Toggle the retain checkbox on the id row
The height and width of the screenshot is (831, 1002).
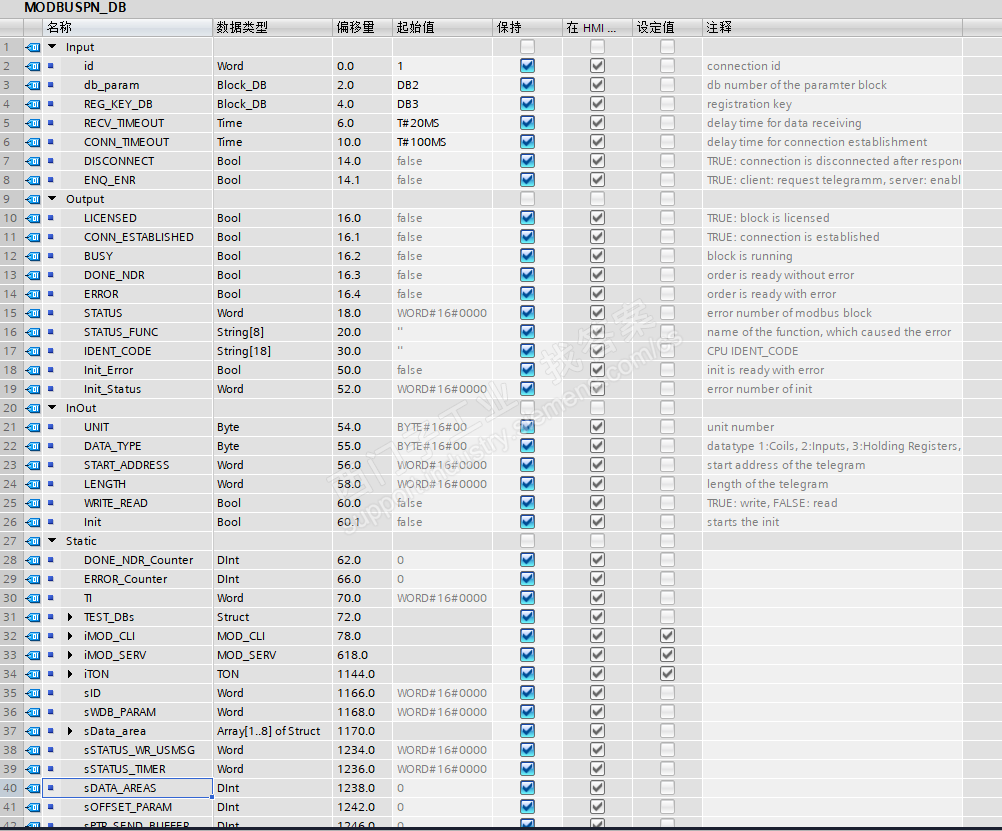527,66
